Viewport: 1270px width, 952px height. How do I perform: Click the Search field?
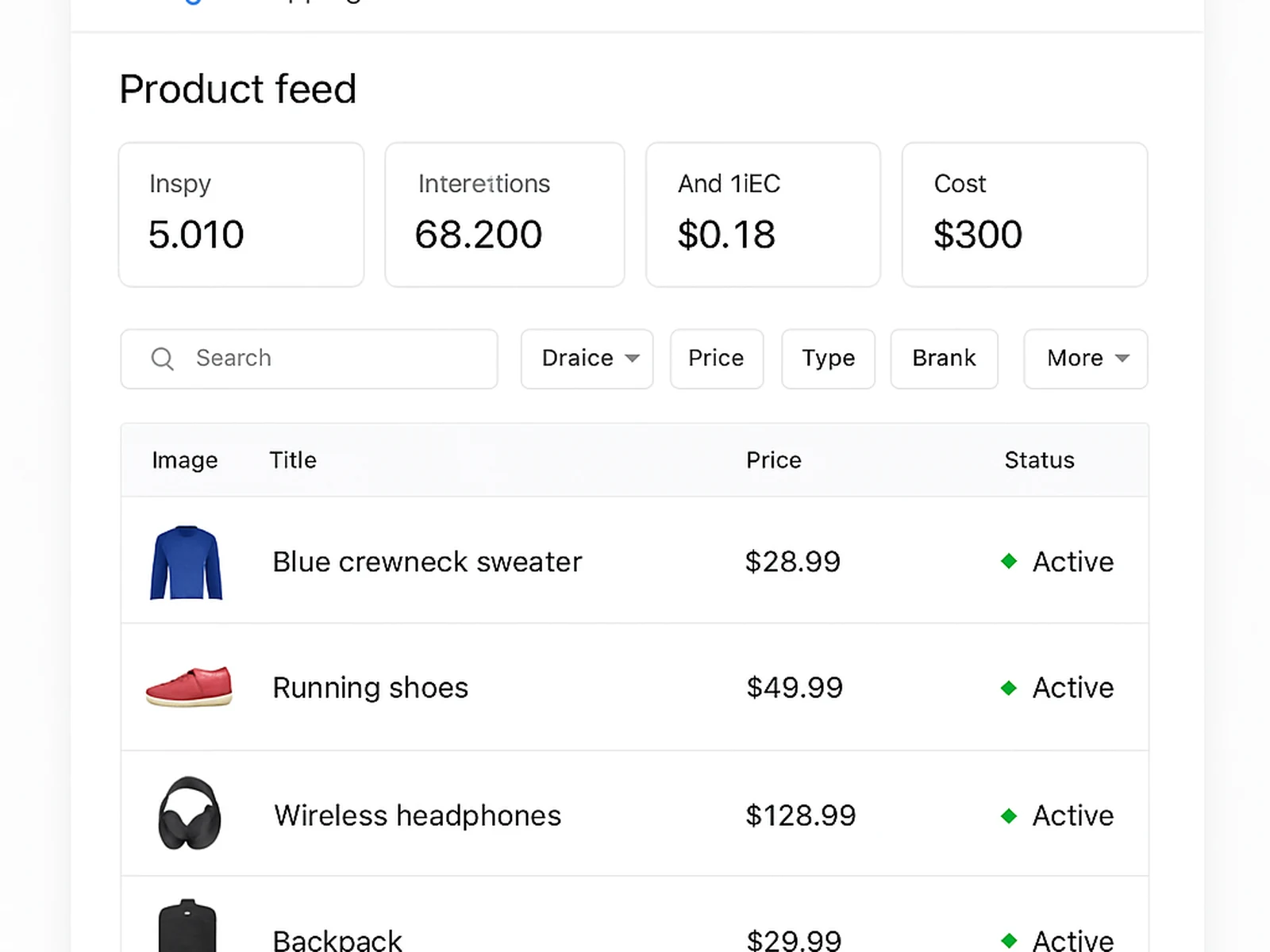309,359
